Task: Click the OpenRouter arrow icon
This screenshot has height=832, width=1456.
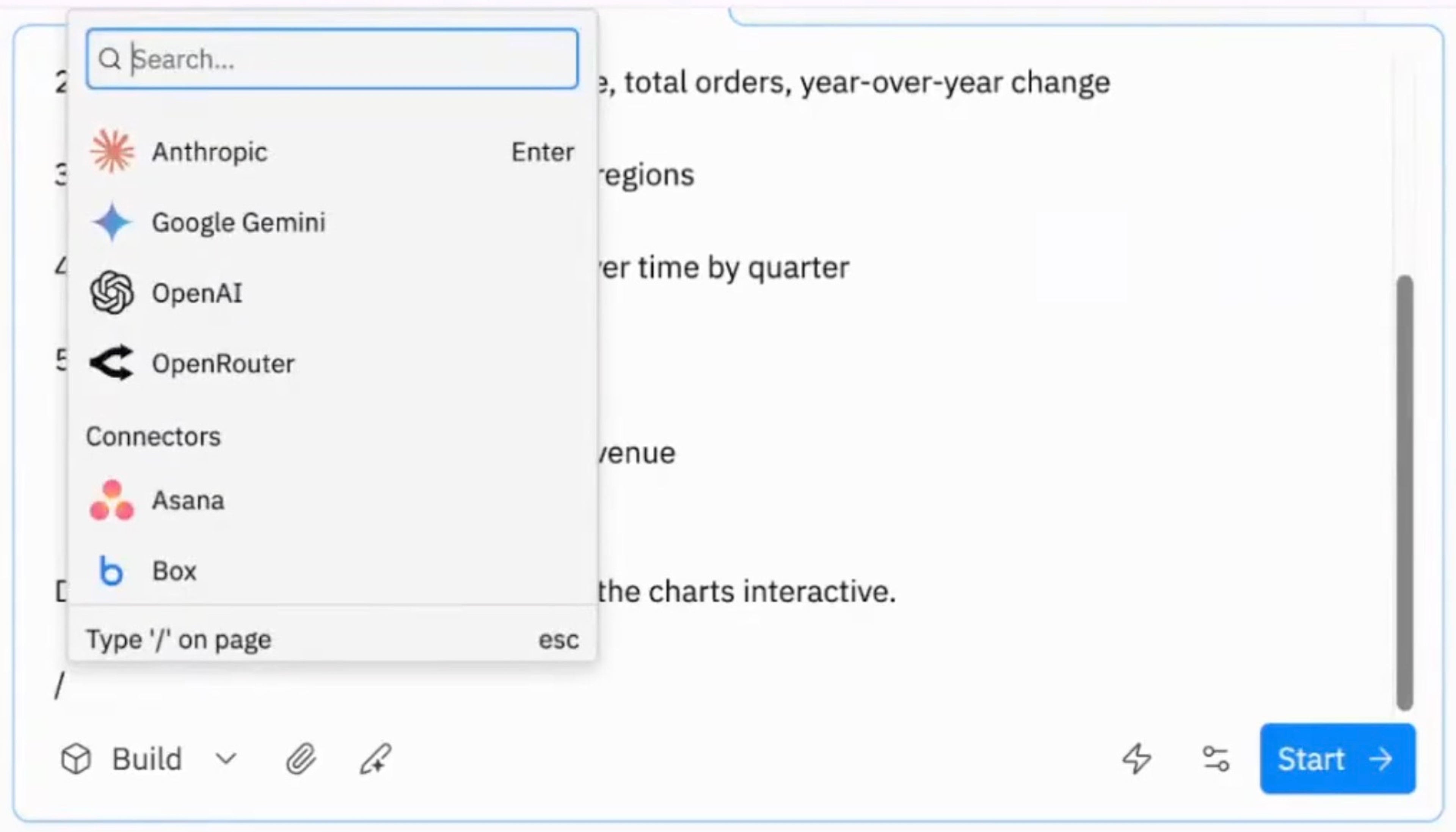Action: click(112, 363)
